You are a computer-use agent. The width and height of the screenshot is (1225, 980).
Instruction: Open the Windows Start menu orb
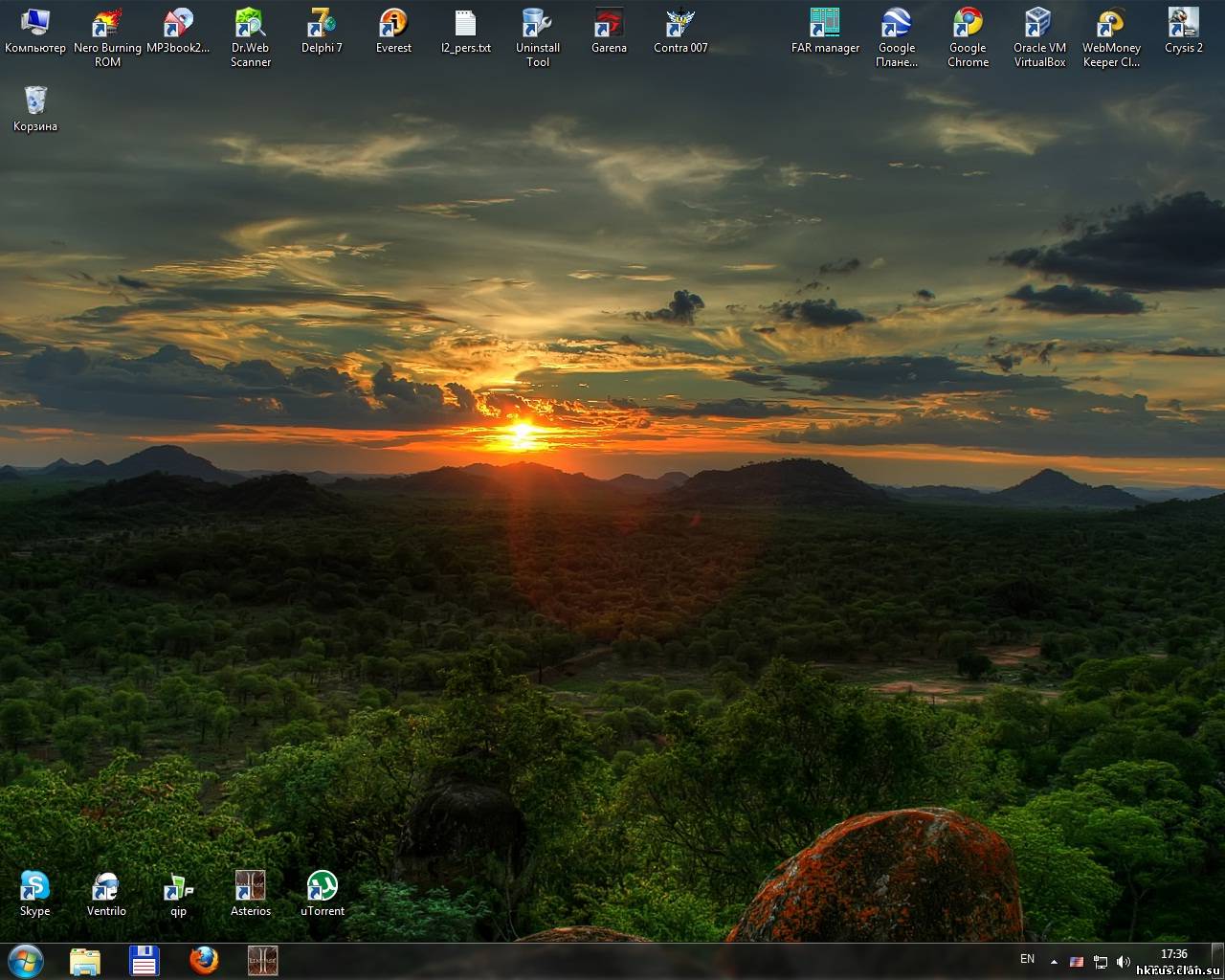pos(25,960)
